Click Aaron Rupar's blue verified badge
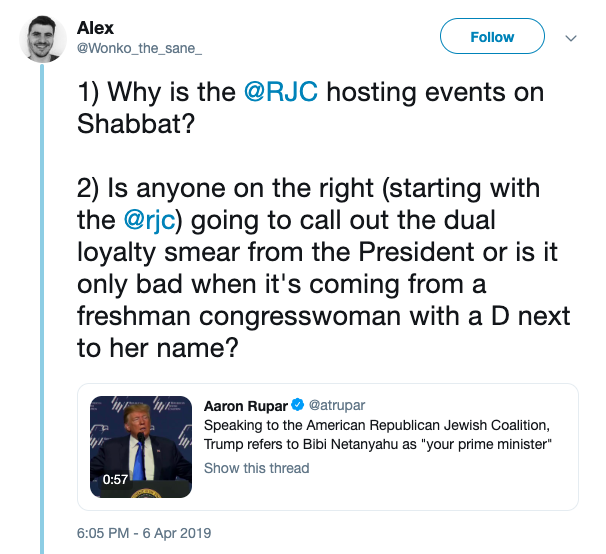Viewport: 606px width, 554px height. coord(297,406)
